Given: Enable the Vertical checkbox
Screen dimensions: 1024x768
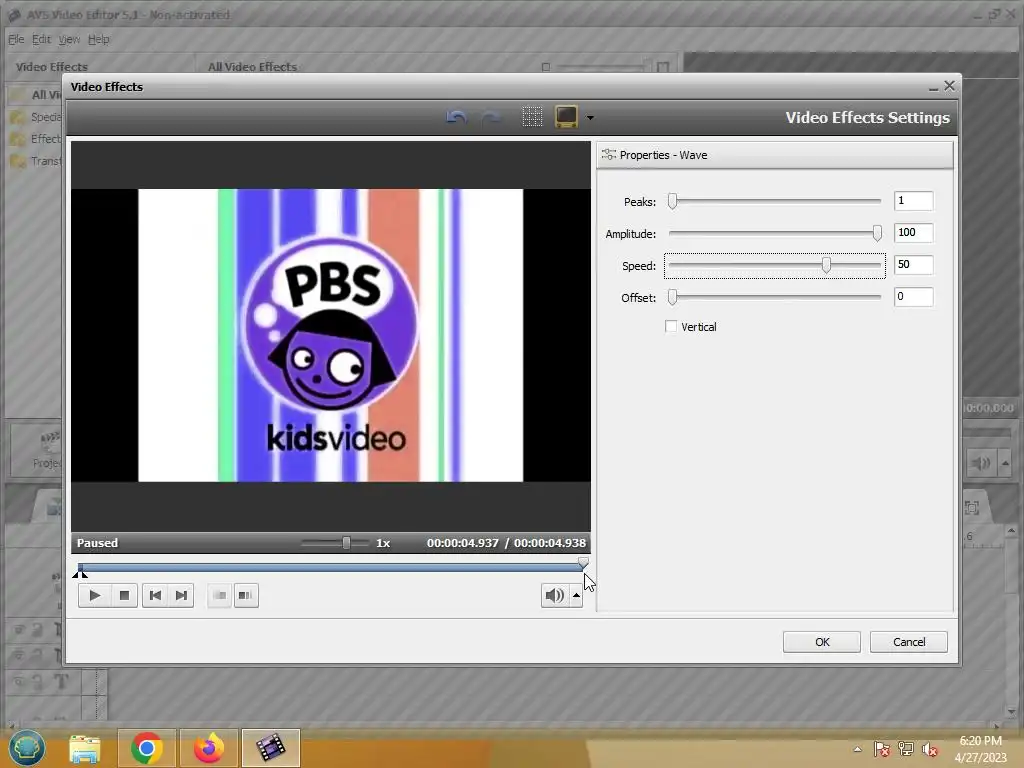Looking at the screenshot, I should [671, 326].
